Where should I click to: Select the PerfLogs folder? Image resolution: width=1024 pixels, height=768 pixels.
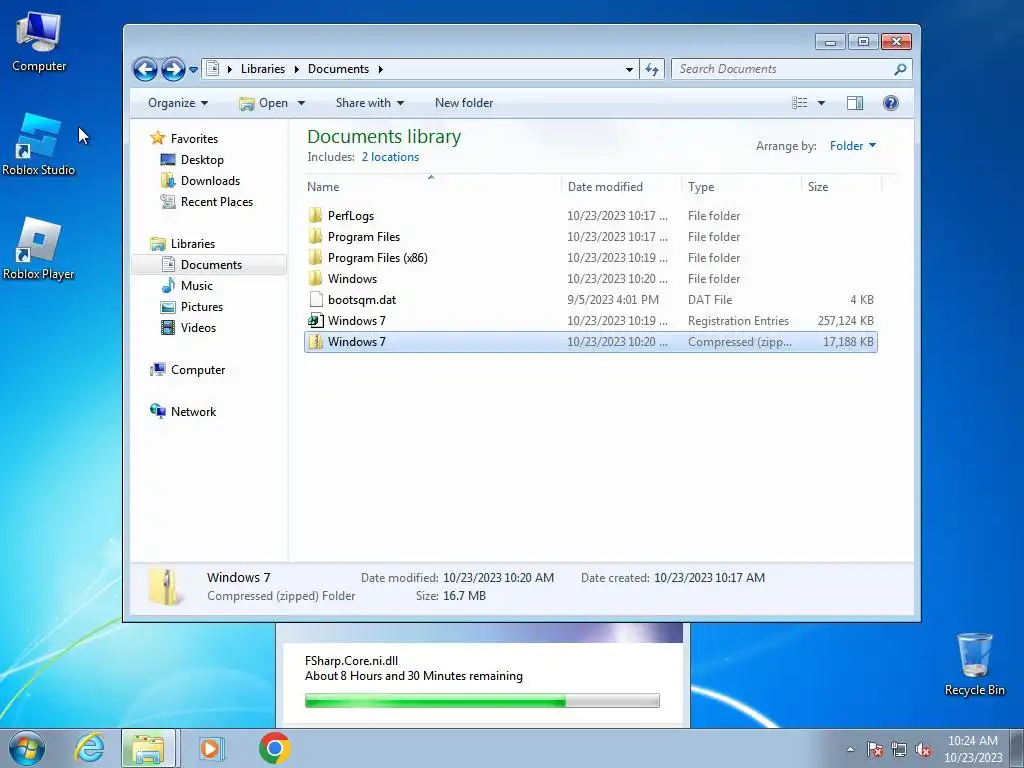(x=590, y=216)
